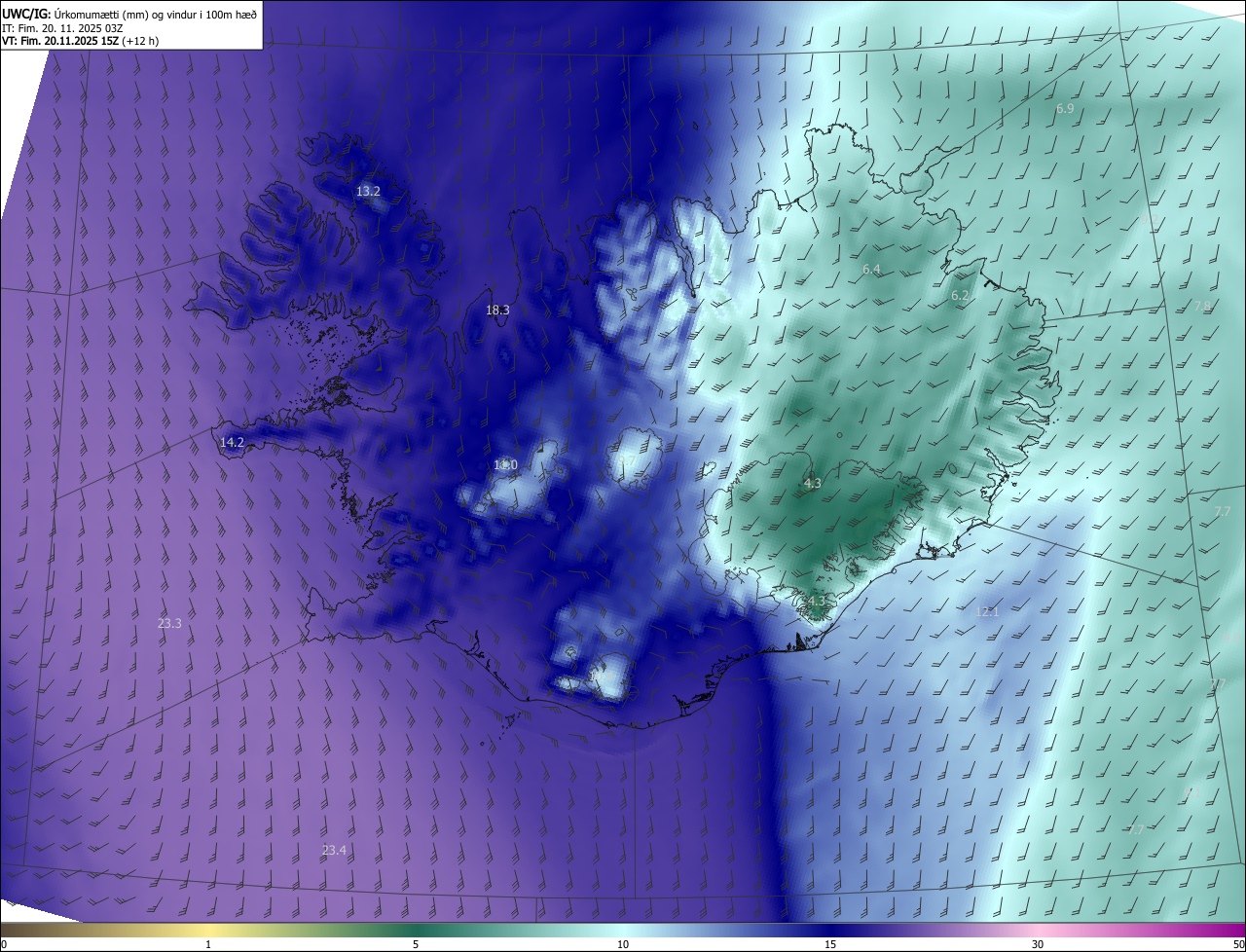Click the 10 tick label on the color scale

[623, 944]
